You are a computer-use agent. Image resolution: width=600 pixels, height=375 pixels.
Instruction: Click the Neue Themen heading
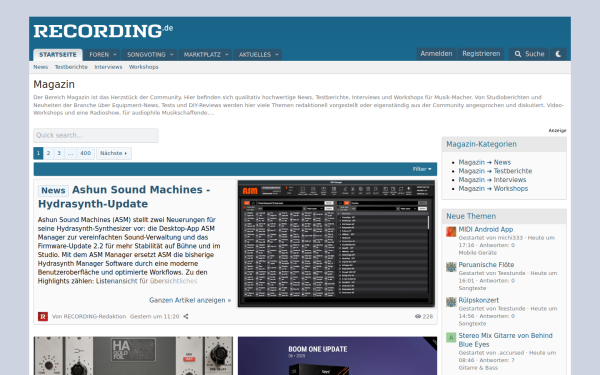(x=471, y=216)
